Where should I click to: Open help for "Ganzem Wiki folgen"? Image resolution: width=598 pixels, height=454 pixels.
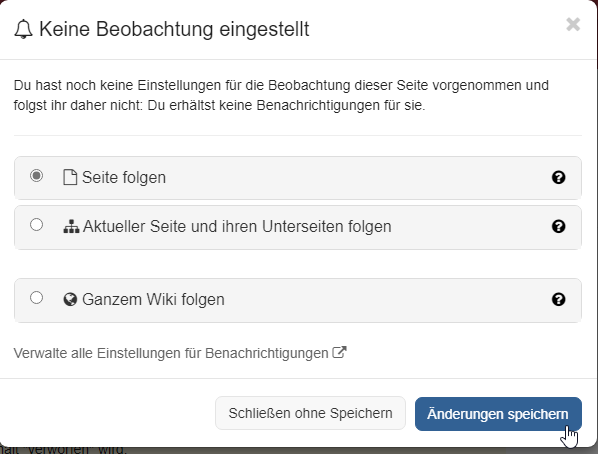pos(558,299)
